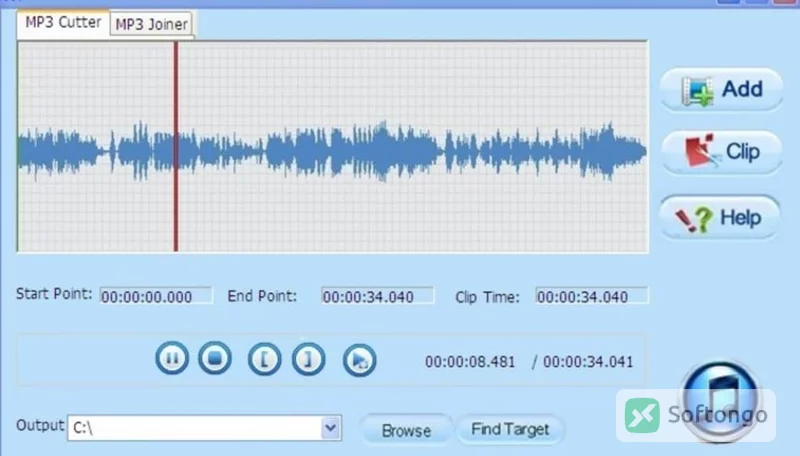Click the Output label
Viewport: 800px width, 456px height.
[40, 425]
